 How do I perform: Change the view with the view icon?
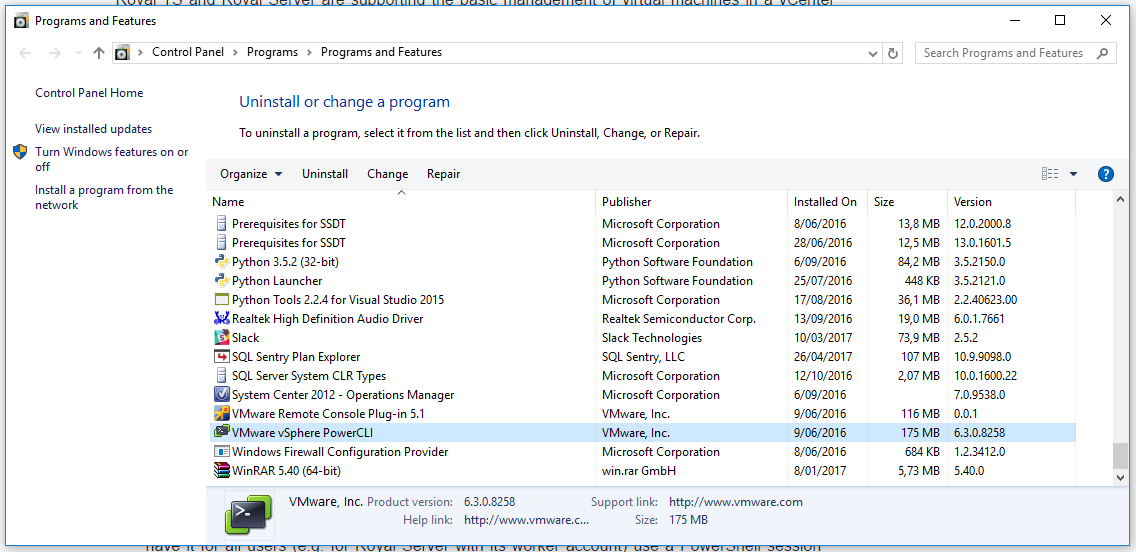click(x=1050, y=174)
